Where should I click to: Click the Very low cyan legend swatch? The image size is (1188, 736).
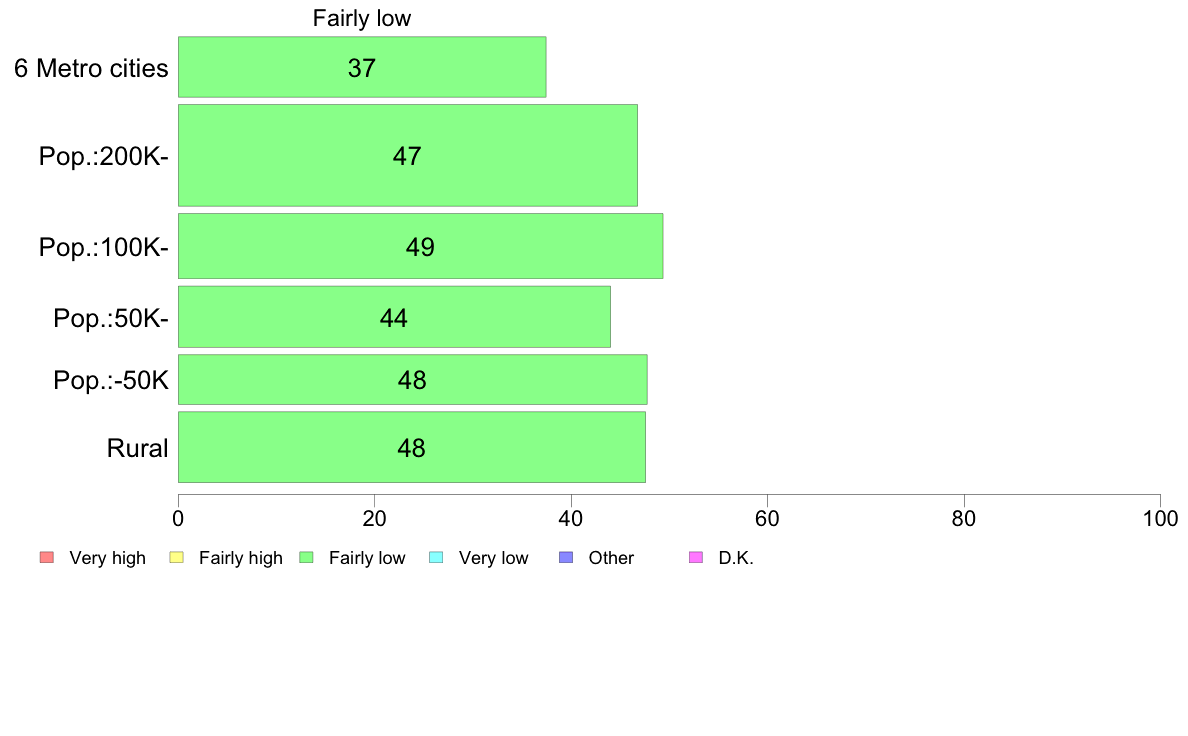point(436,557)
